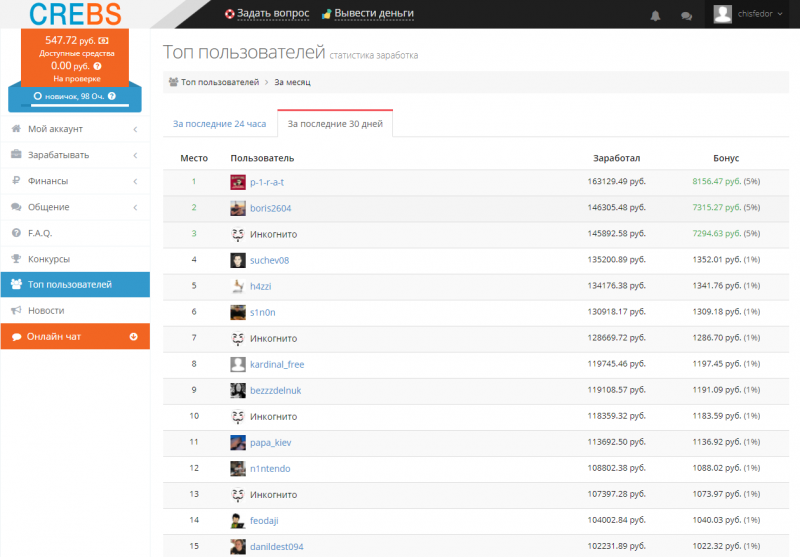Expand the 'Мой аккаунт' chevron
The width and height of the screenshot is (800, 557).
(x=135, y=130)
